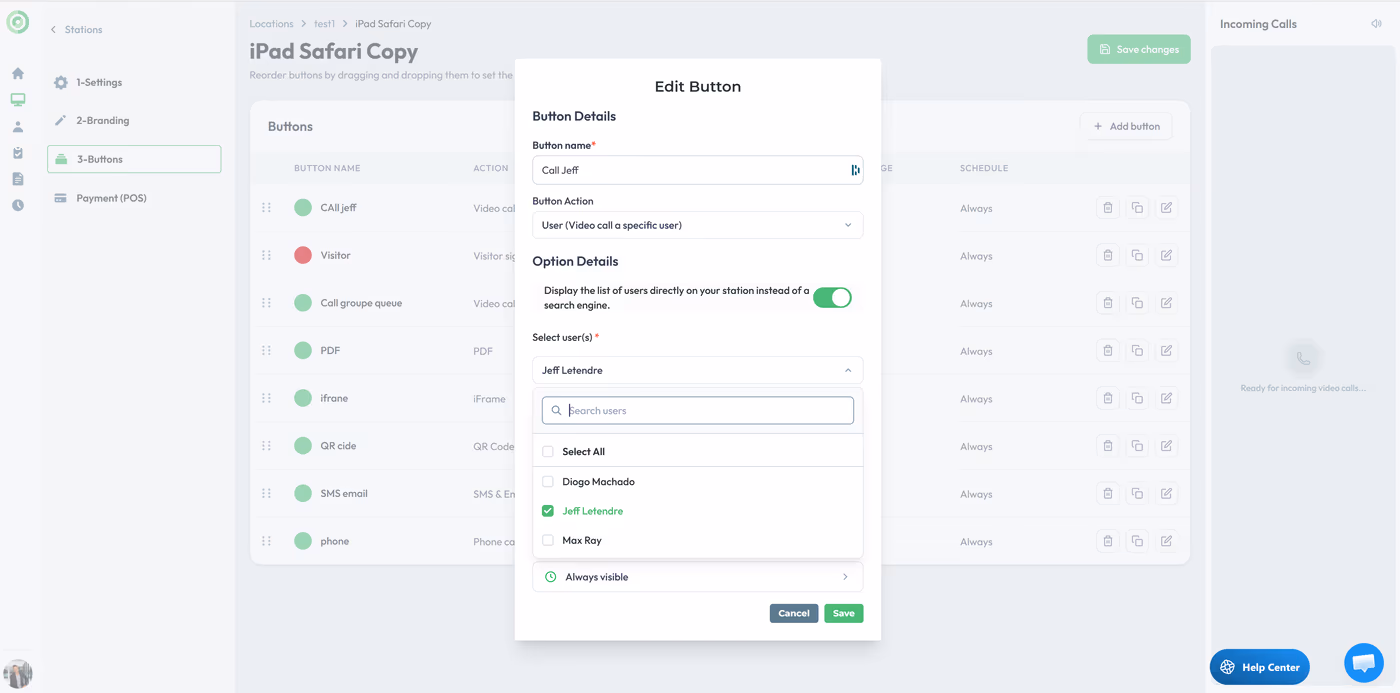
Task: Click the Cancel button
Action: point(794,613)
